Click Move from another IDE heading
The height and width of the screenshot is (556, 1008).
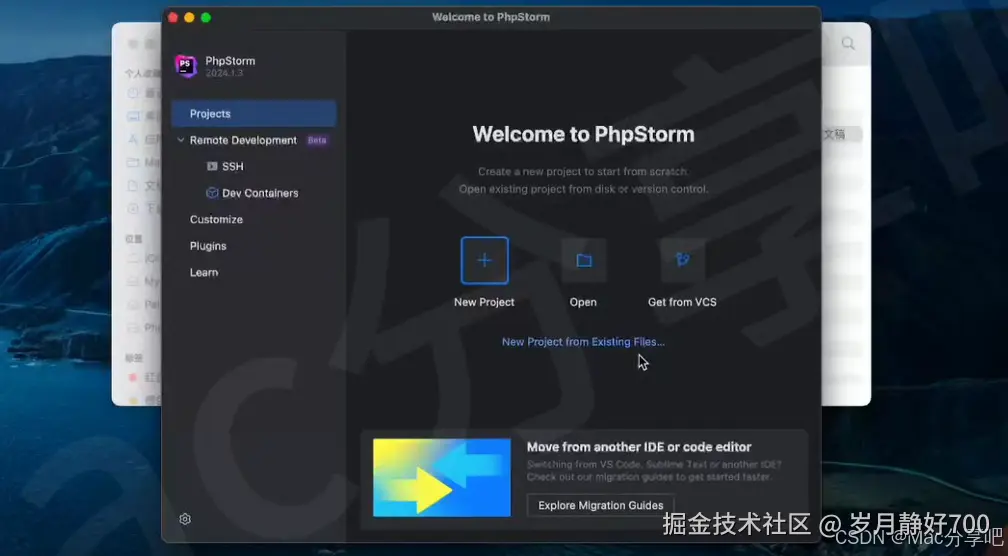click(638, 447)
